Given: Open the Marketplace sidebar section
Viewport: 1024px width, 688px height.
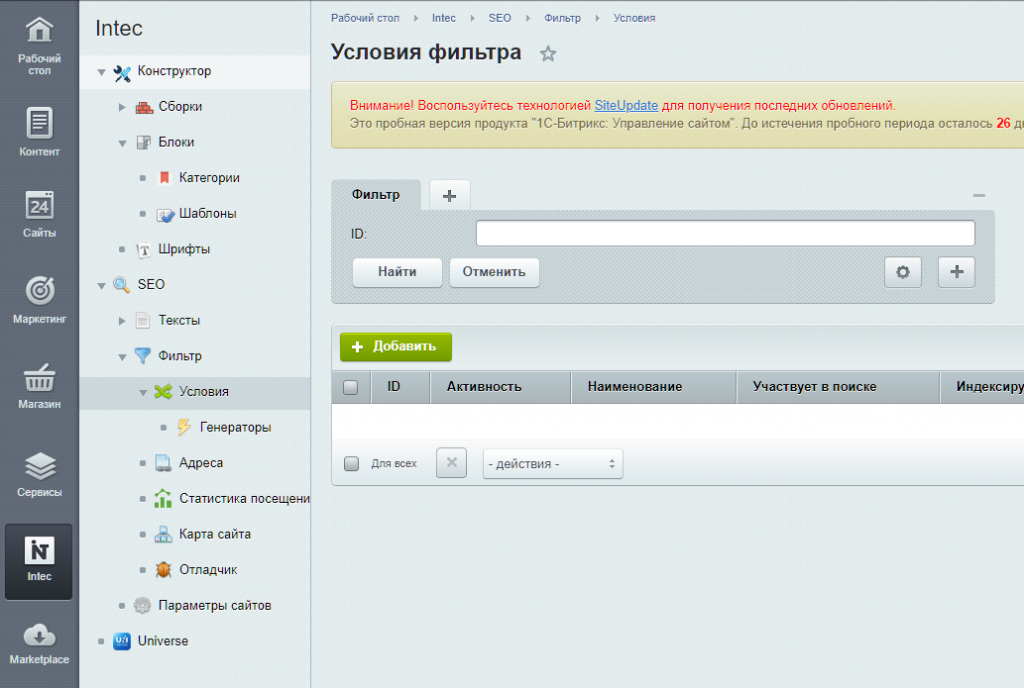Looking at the screenshot, I should coord(39,644).
